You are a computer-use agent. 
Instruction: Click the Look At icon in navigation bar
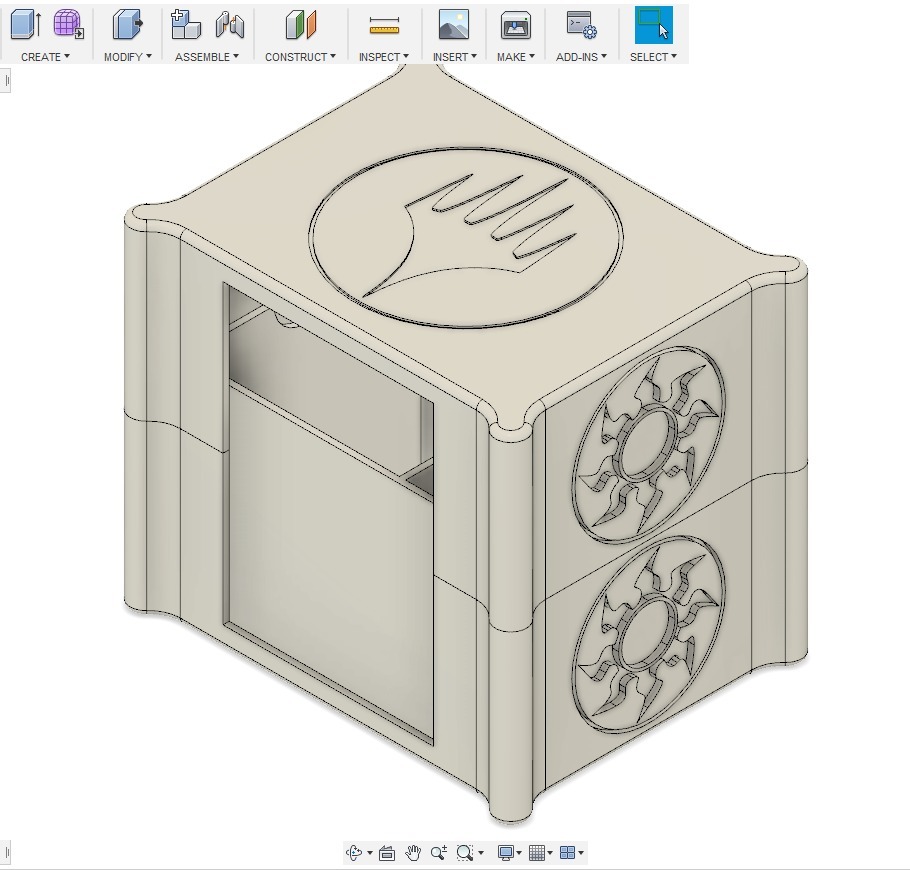coord(387,853)
